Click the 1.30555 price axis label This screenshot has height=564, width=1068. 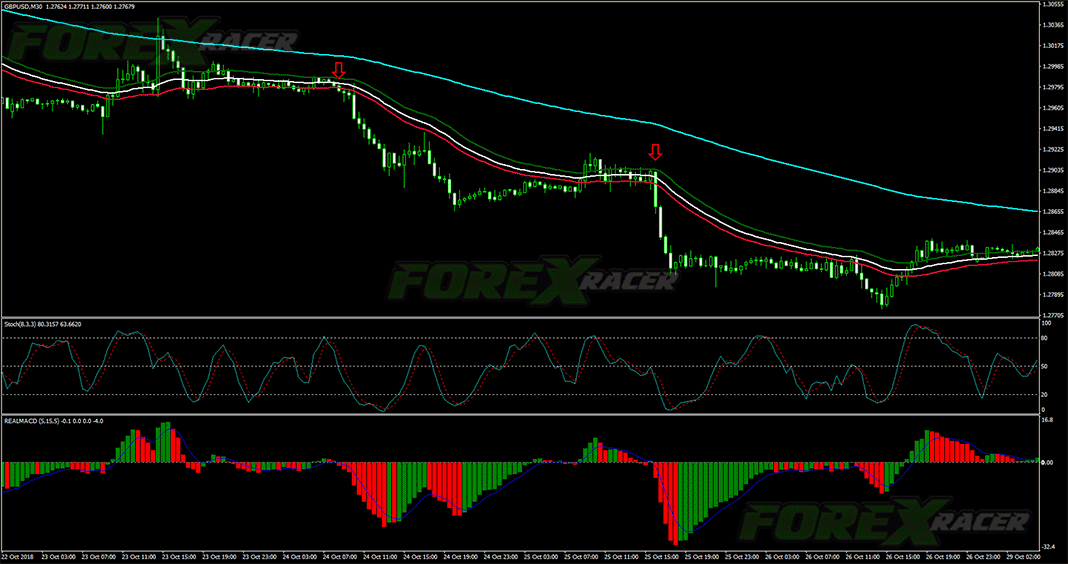point(1053,4)
